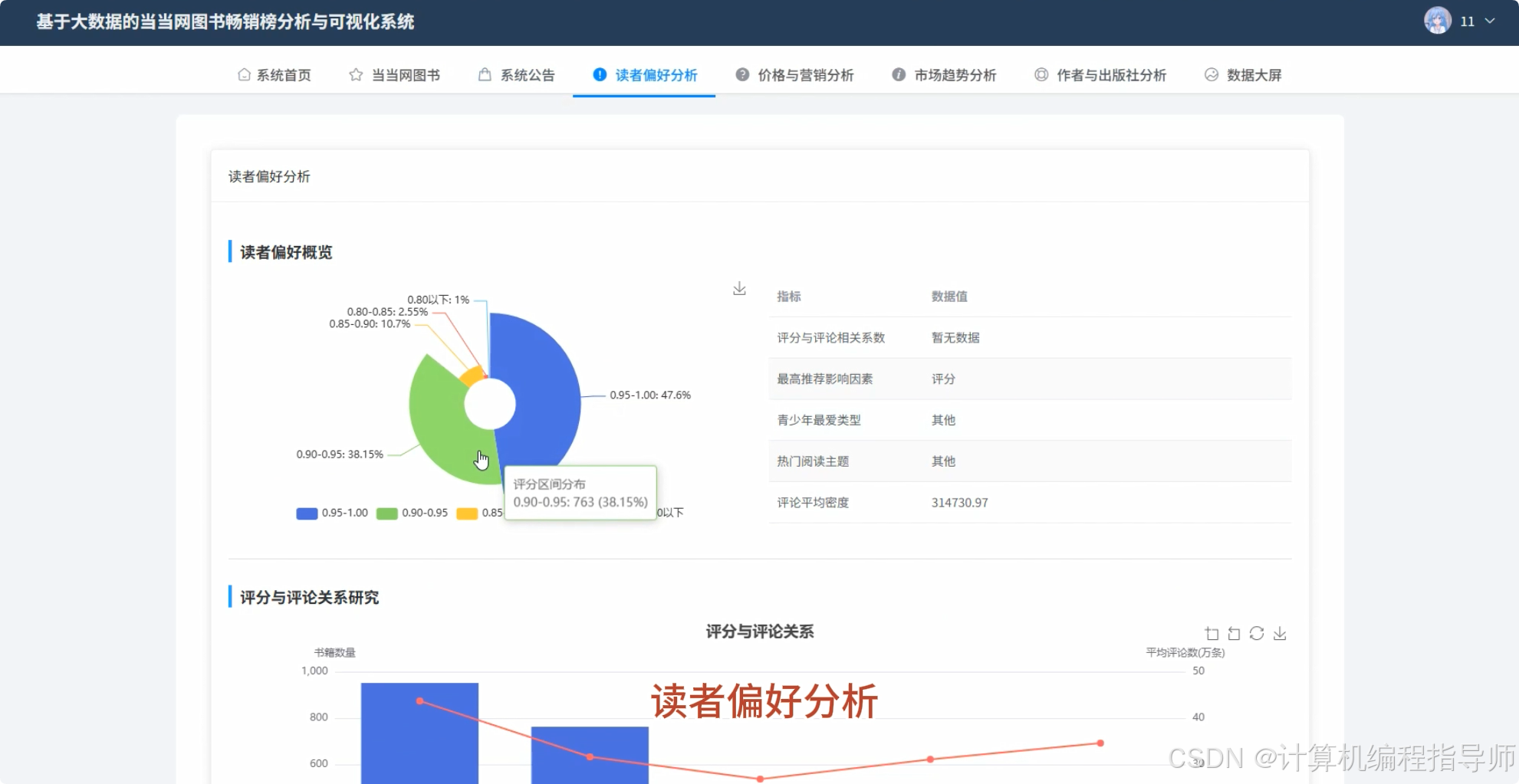
Task: Click pie label 0.80以下: 1%
Action: [x=438, y=300]
